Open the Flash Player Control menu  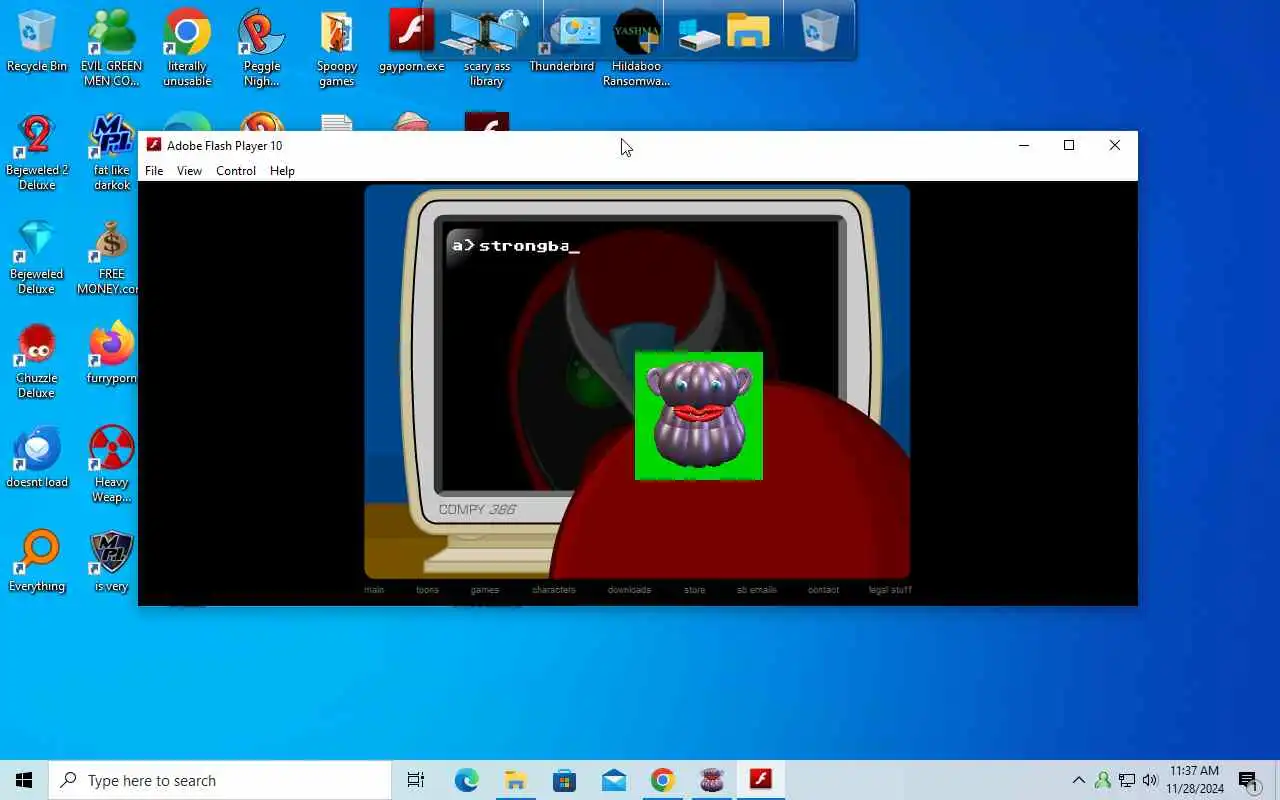(236, 171)
